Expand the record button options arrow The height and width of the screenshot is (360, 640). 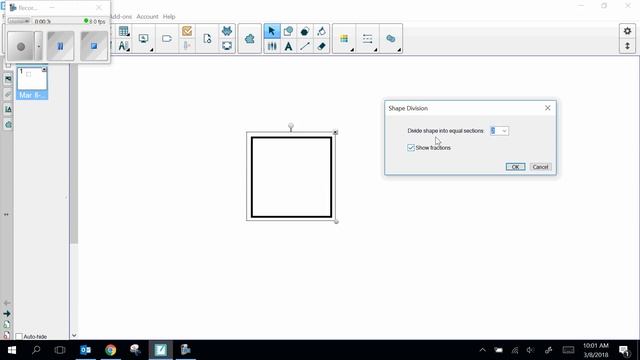(38, 46)
